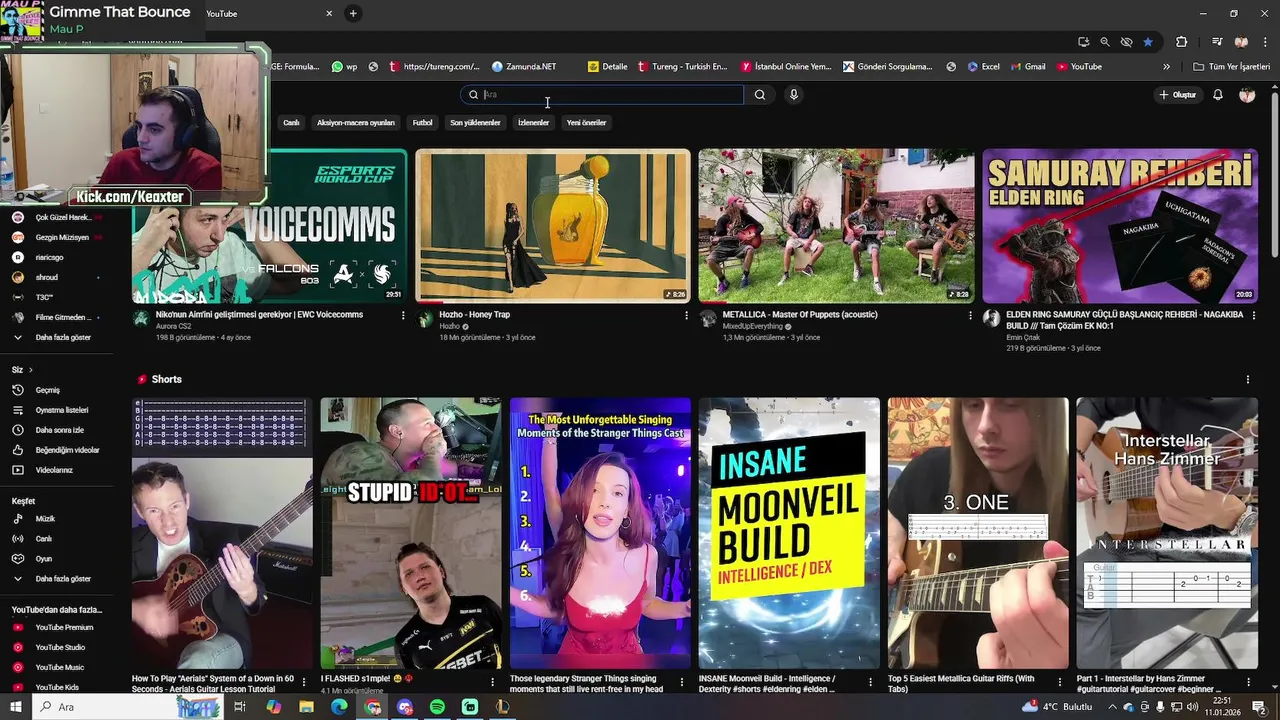Viewport: 1280px width, 720px height.
Task: Open the Windows Start button
Action: 15,707
